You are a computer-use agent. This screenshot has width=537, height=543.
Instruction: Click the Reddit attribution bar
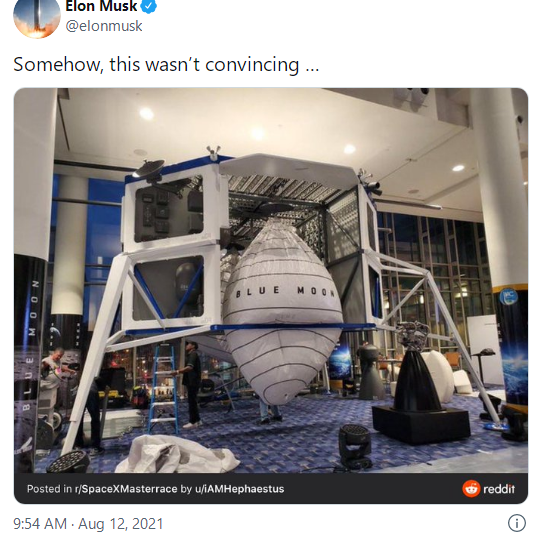click(271, 489)
